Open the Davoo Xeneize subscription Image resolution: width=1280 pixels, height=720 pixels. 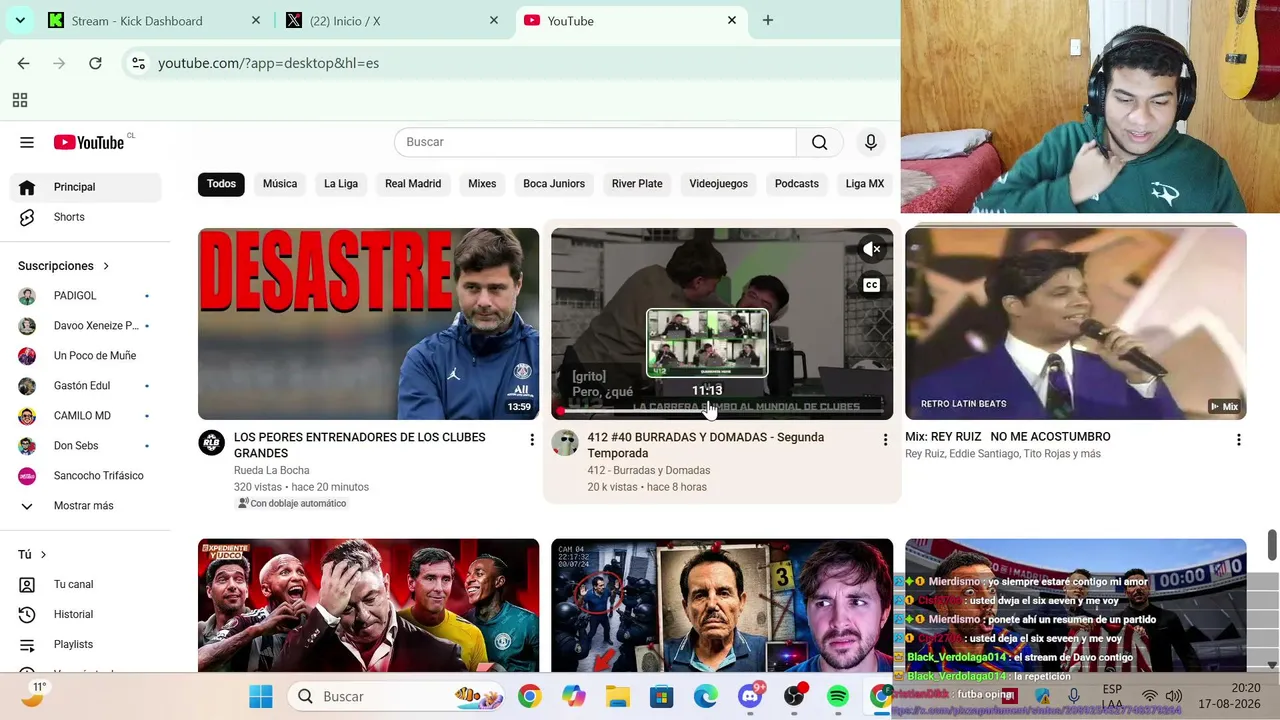coord(86,326)
